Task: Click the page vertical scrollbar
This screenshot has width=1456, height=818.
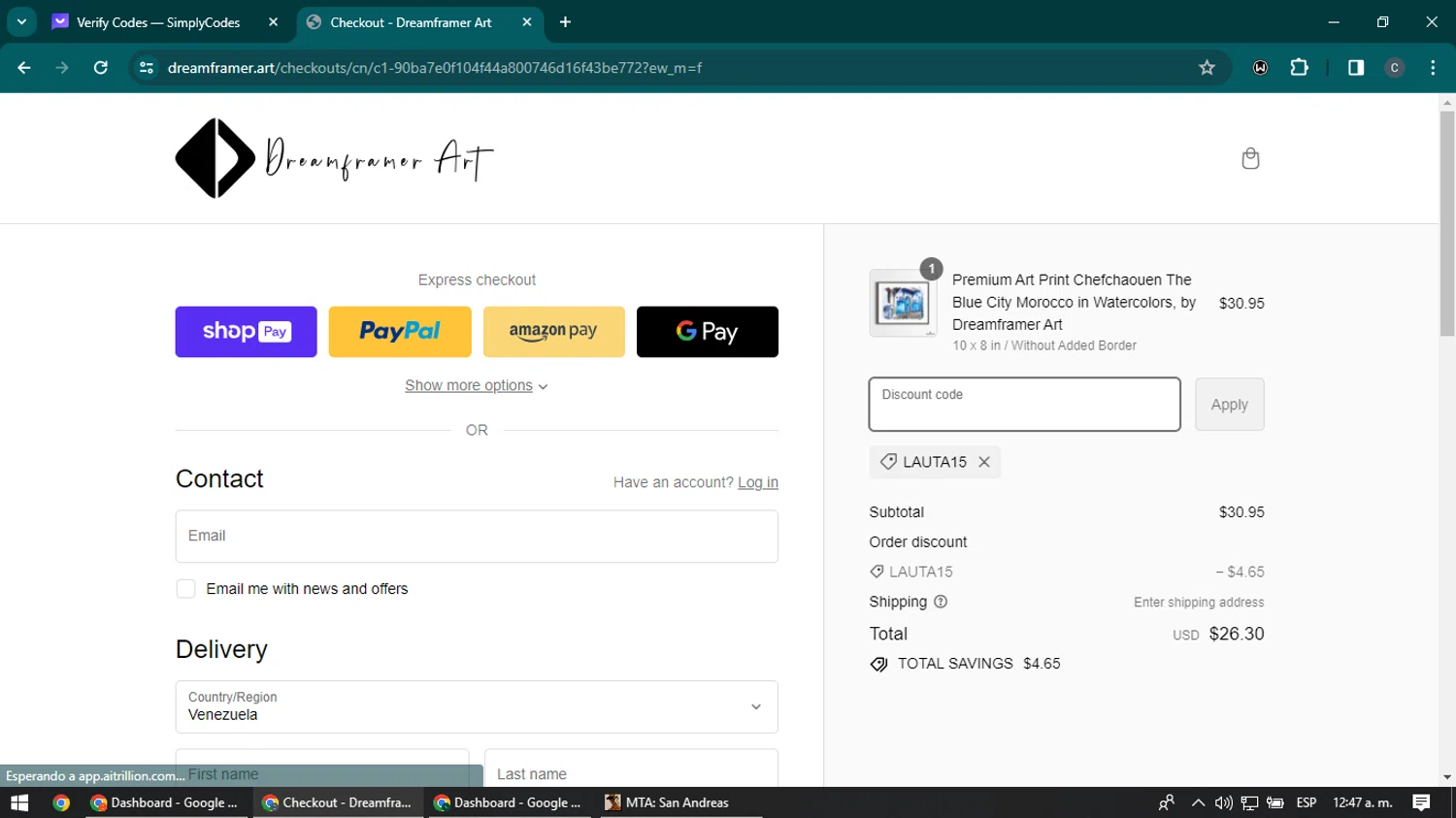Action: point(1447,223)
